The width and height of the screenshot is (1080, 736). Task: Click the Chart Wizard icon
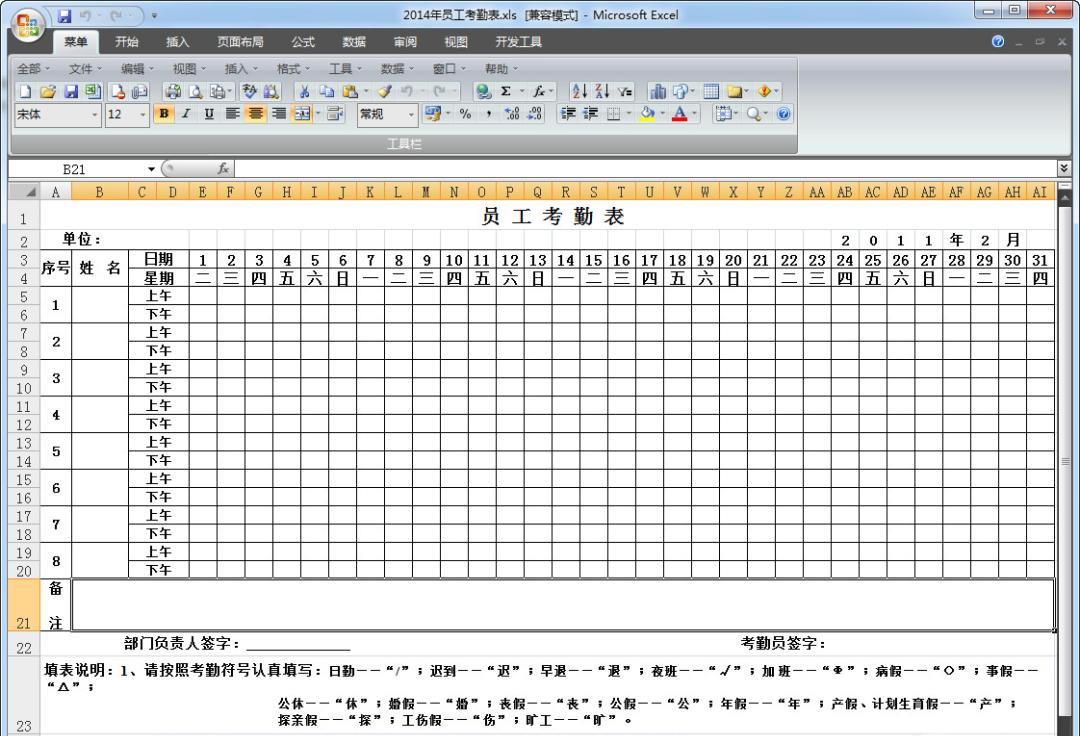click(659, 90)
